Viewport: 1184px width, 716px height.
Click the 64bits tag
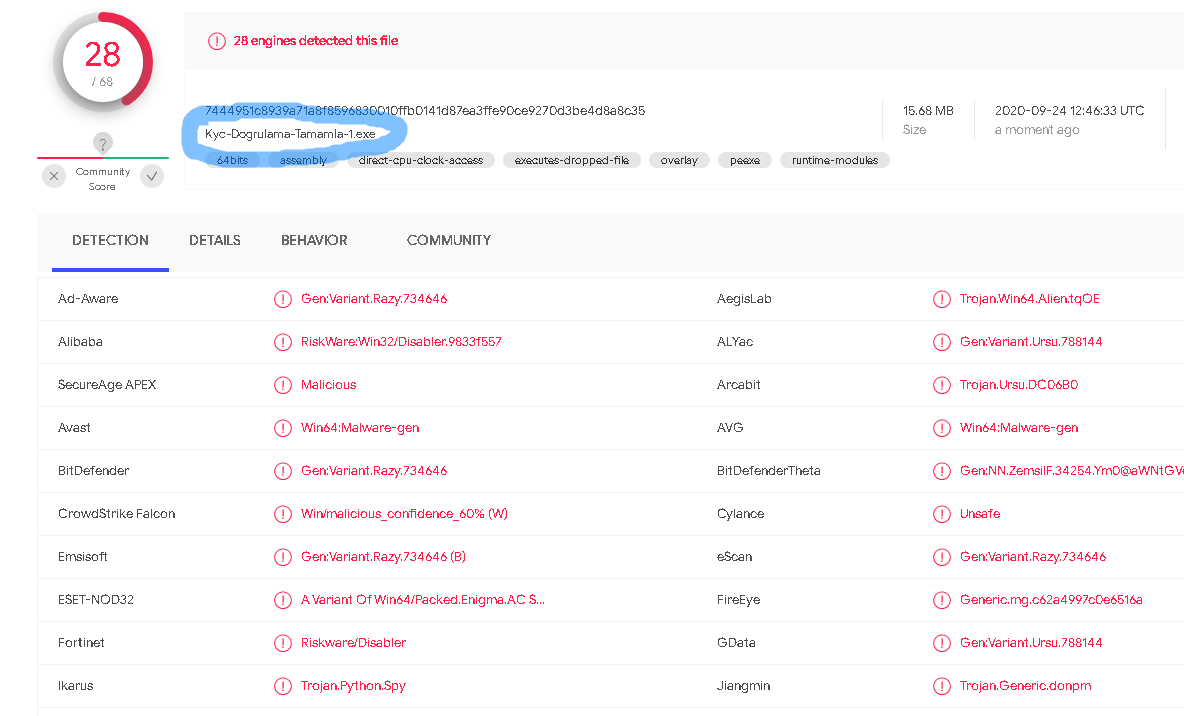(233, 160)
